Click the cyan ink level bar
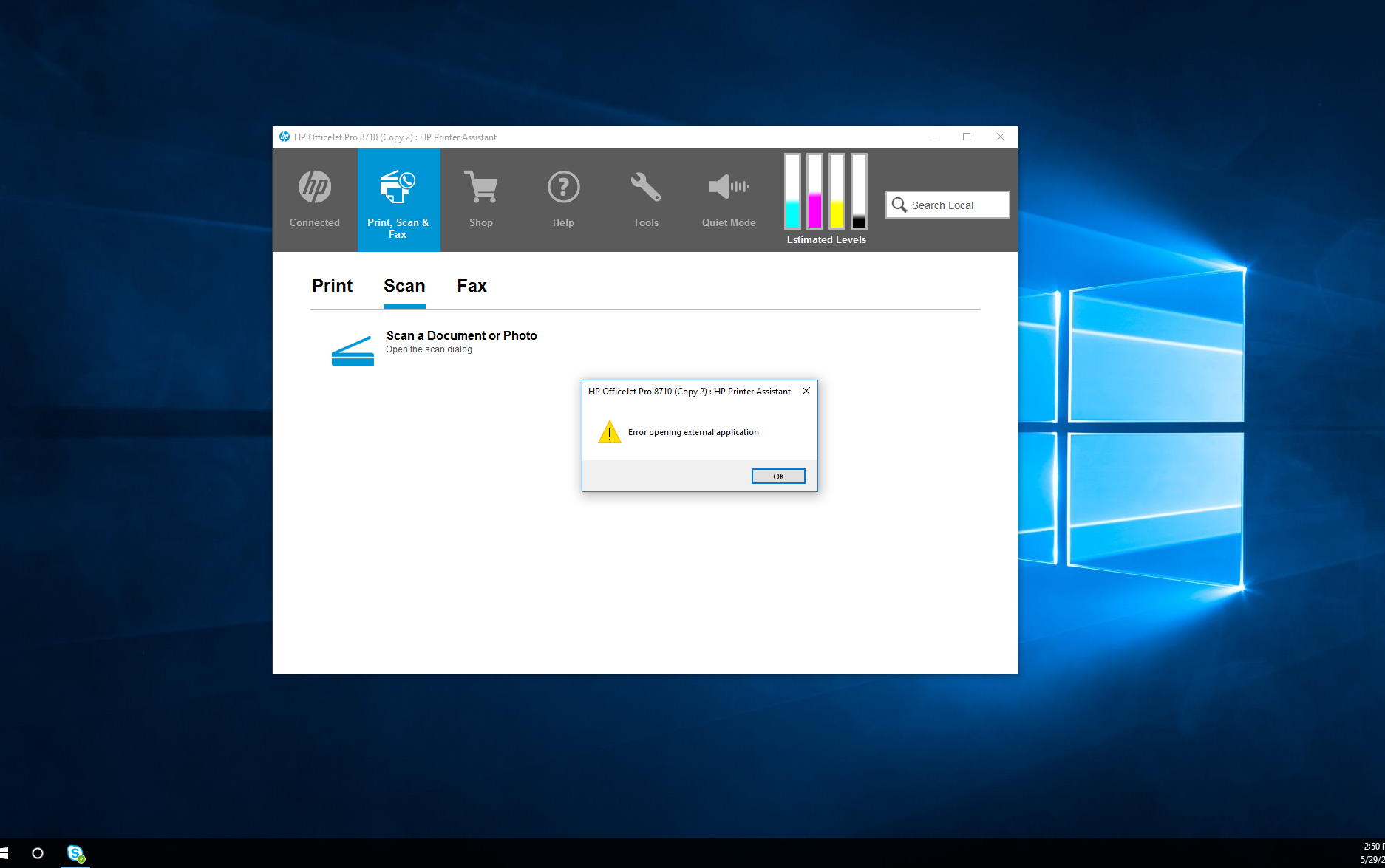Image resolution: width=1385 pixels, height=868 pixels. click(x=792, y=191)
